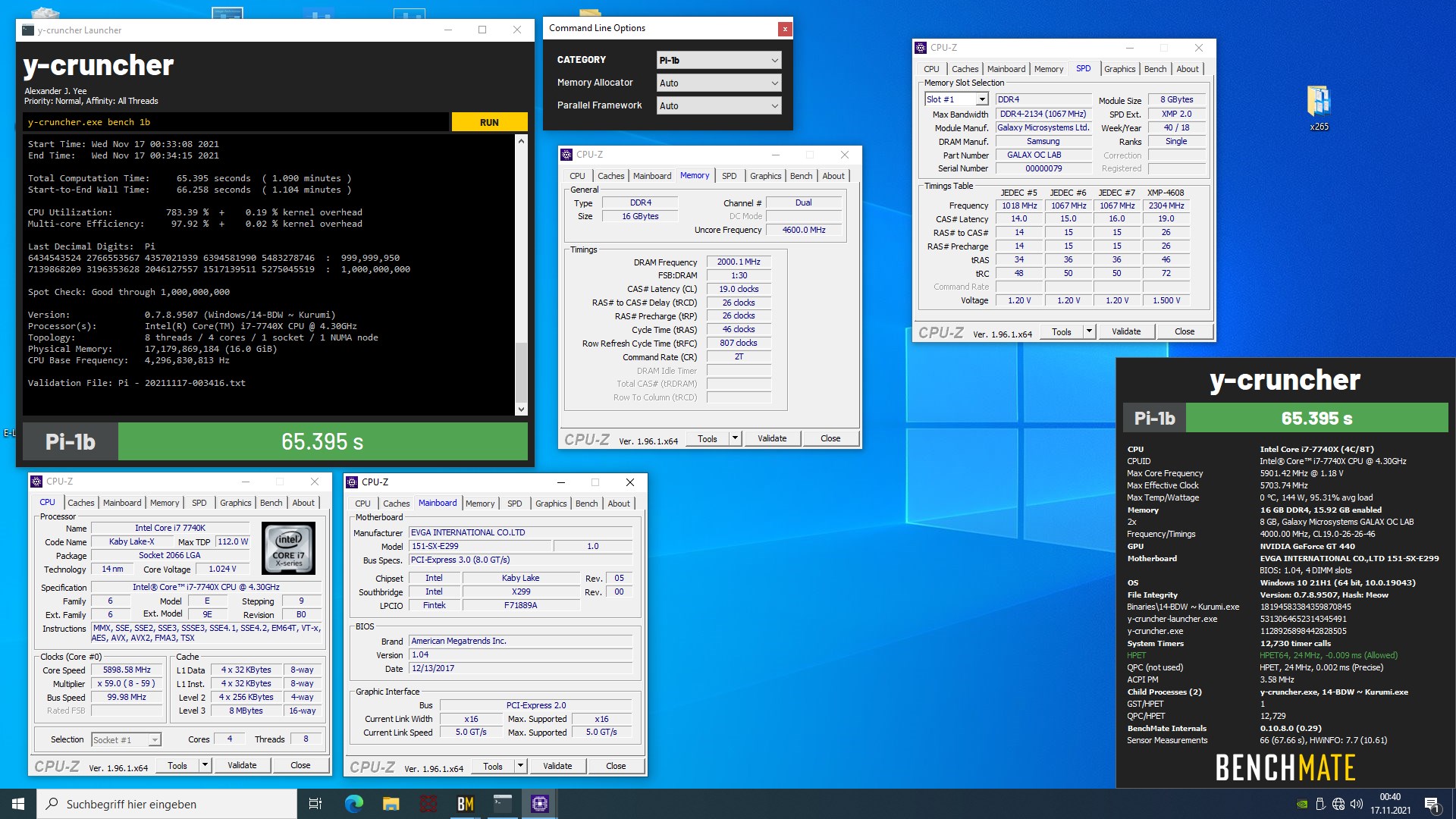Click the motherboard model 151-SX-E299 field
Image resolution: width=1456 pixels, height=819 pixels.
pyautogui.click(x=480, y=546)
